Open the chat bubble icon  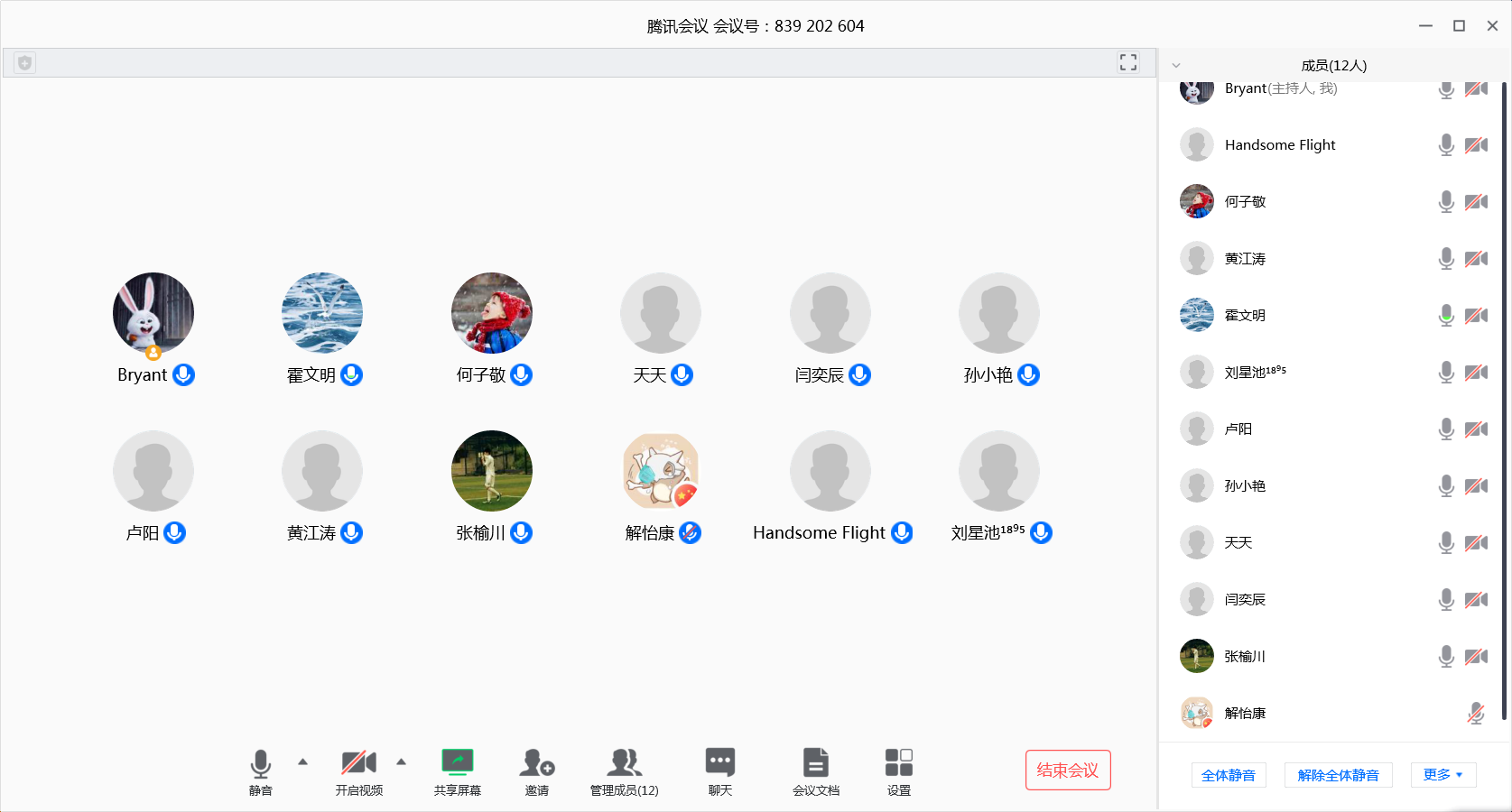tap(719, 765)
